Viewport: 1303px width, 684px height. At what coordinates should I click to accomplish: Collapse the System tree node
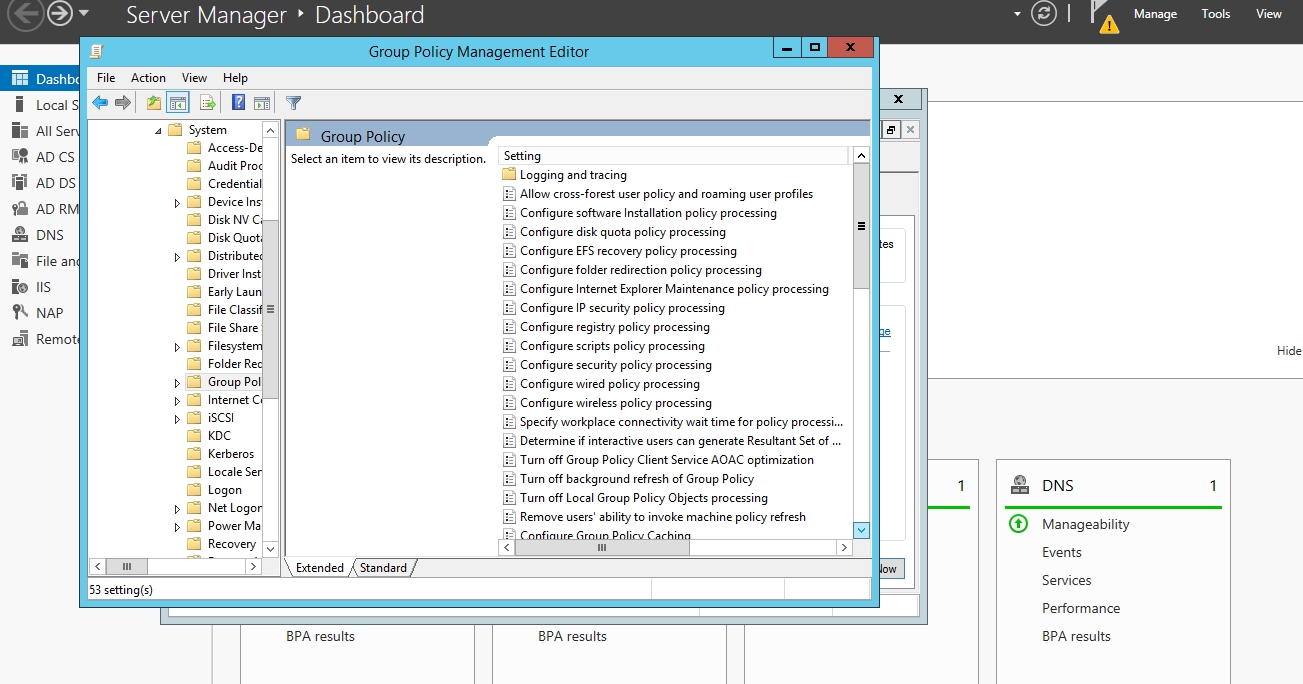pyautogui.click(x=158, y=131)
